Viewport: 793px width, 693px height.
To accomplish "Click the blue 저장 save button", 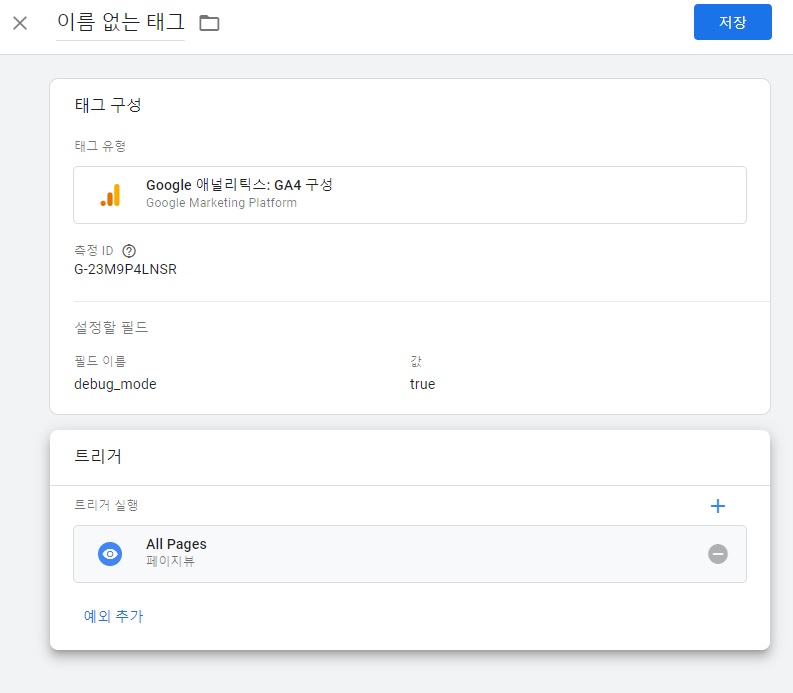I will pyautogui.click(x=732, y=22).
